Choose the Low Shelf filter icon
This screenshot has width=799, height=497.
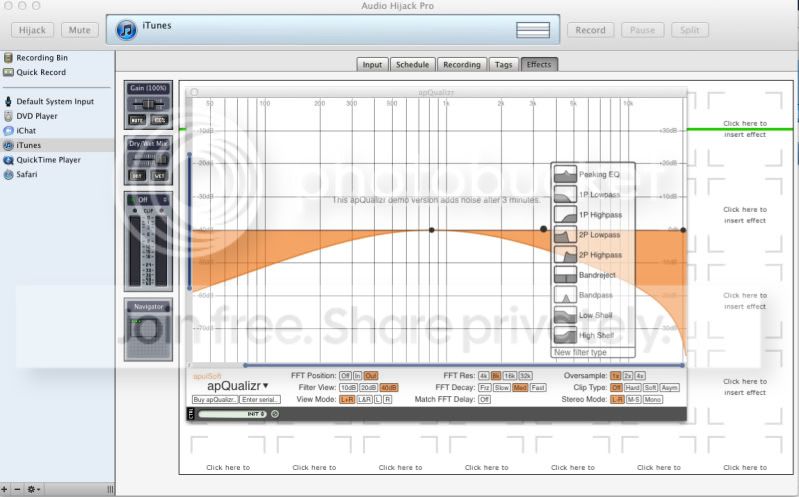pos(565,315)
